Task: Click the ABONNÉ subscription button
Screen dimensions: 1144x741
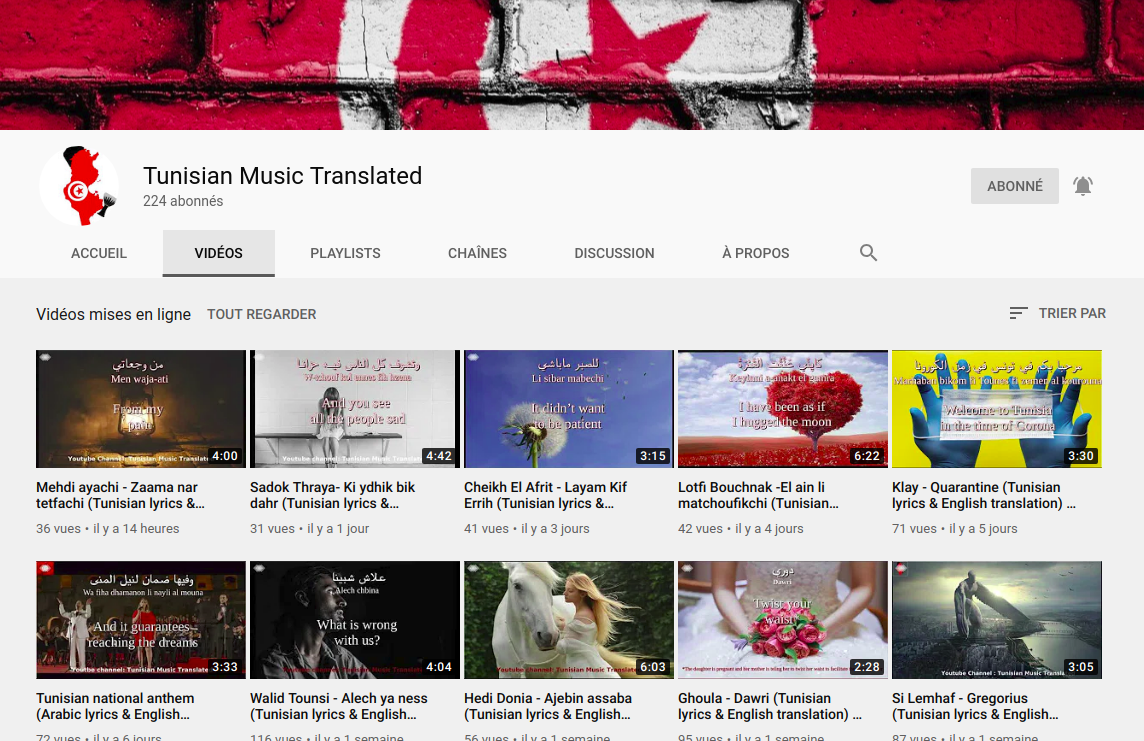Action: pos(1014,186)
